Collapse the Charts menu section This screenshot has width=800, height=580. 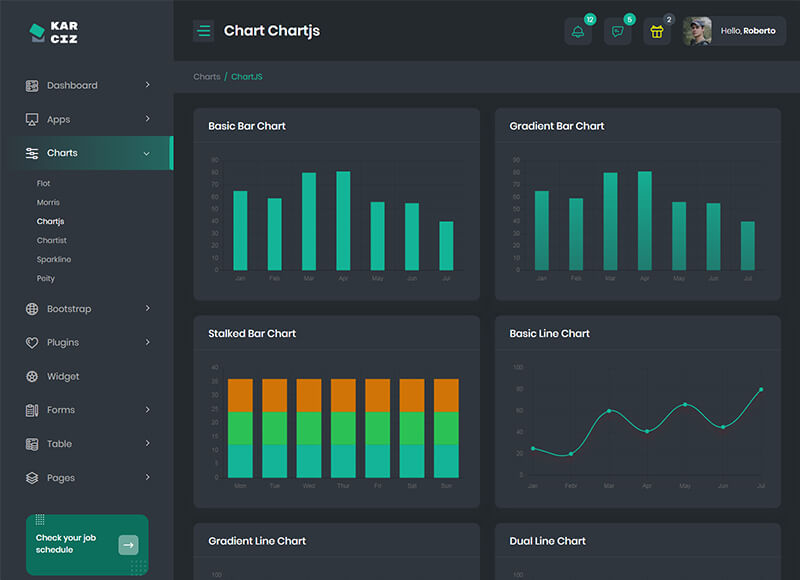(x=147, y=154)
